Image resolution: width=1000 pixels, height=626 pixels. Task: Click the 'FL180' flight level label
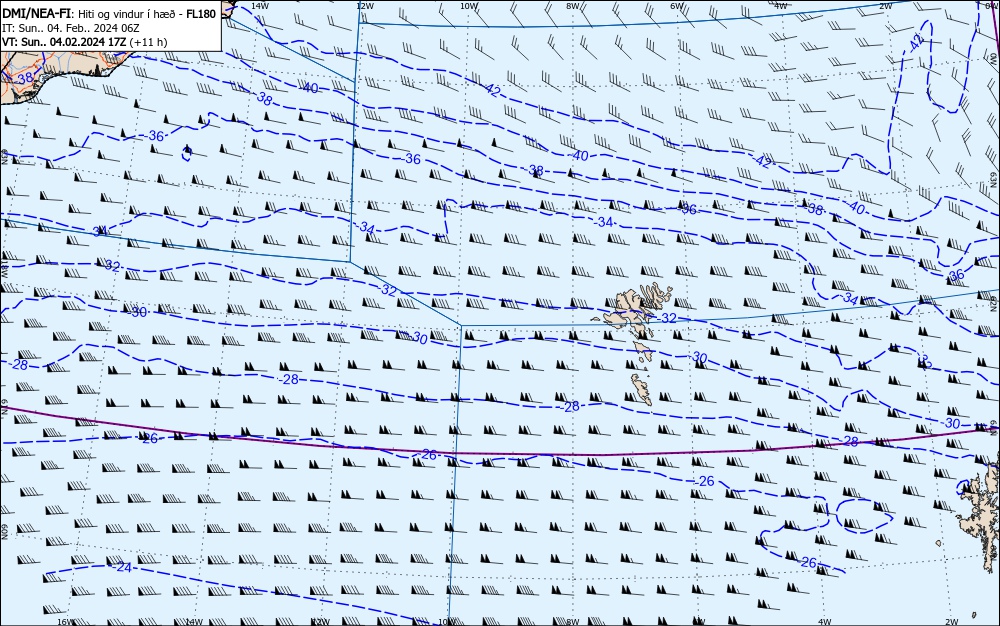pyautogui.click(x=201, y=13)
